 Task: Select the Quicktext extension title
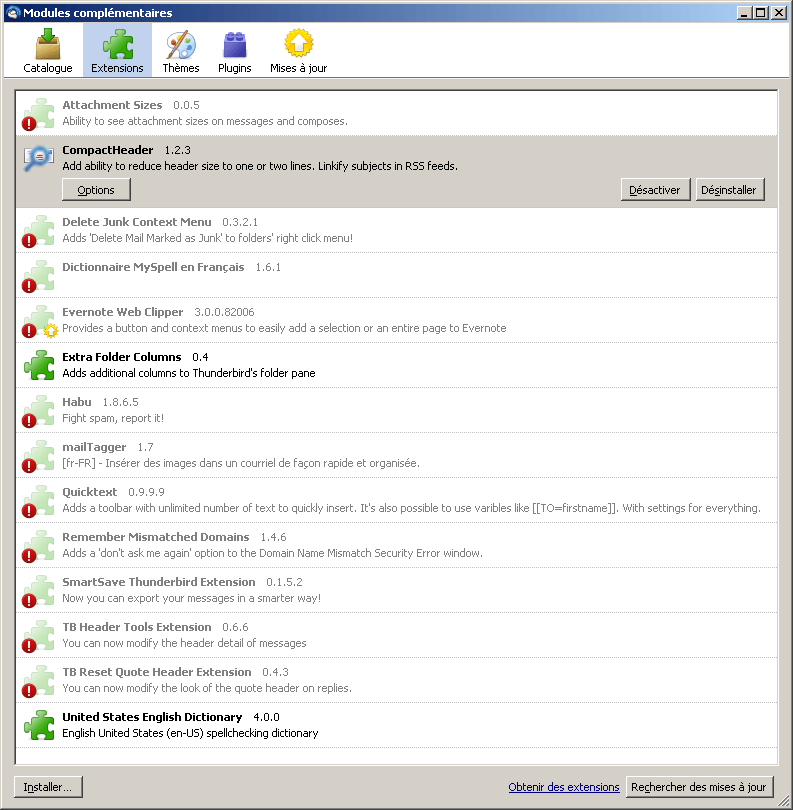(90, 492)
